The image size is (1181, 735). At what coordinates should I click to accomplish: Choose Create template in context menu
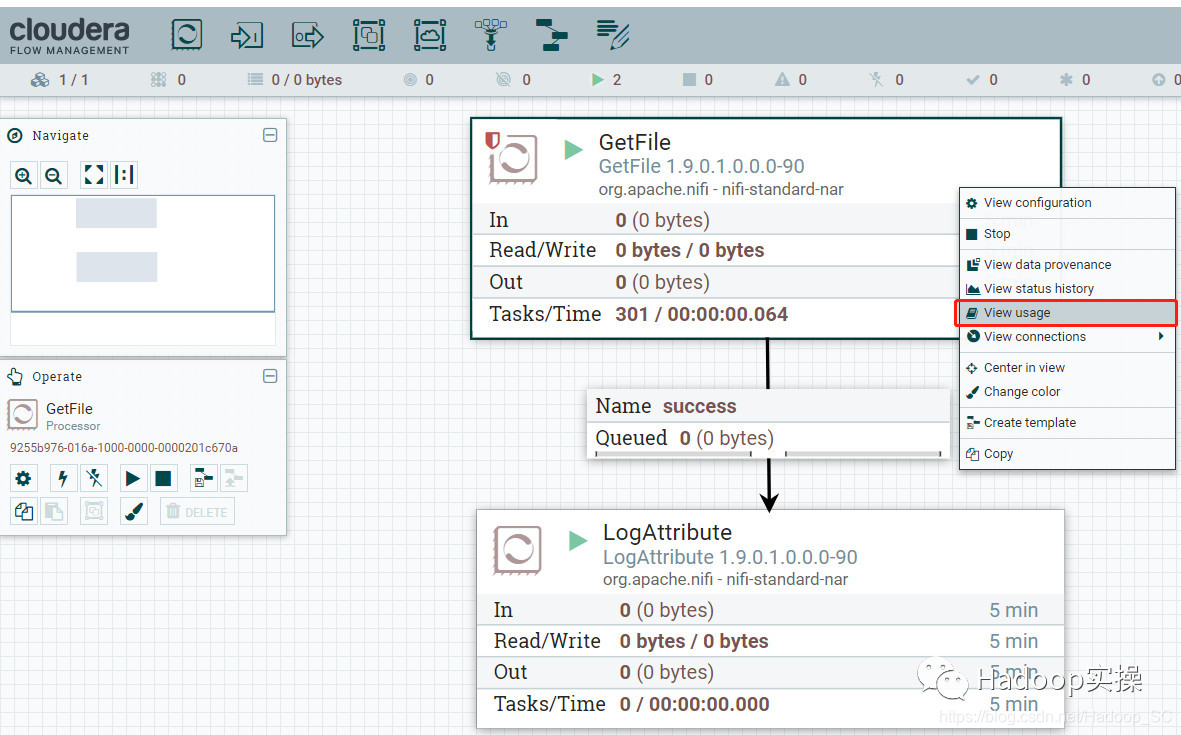tap(1067, 422)
